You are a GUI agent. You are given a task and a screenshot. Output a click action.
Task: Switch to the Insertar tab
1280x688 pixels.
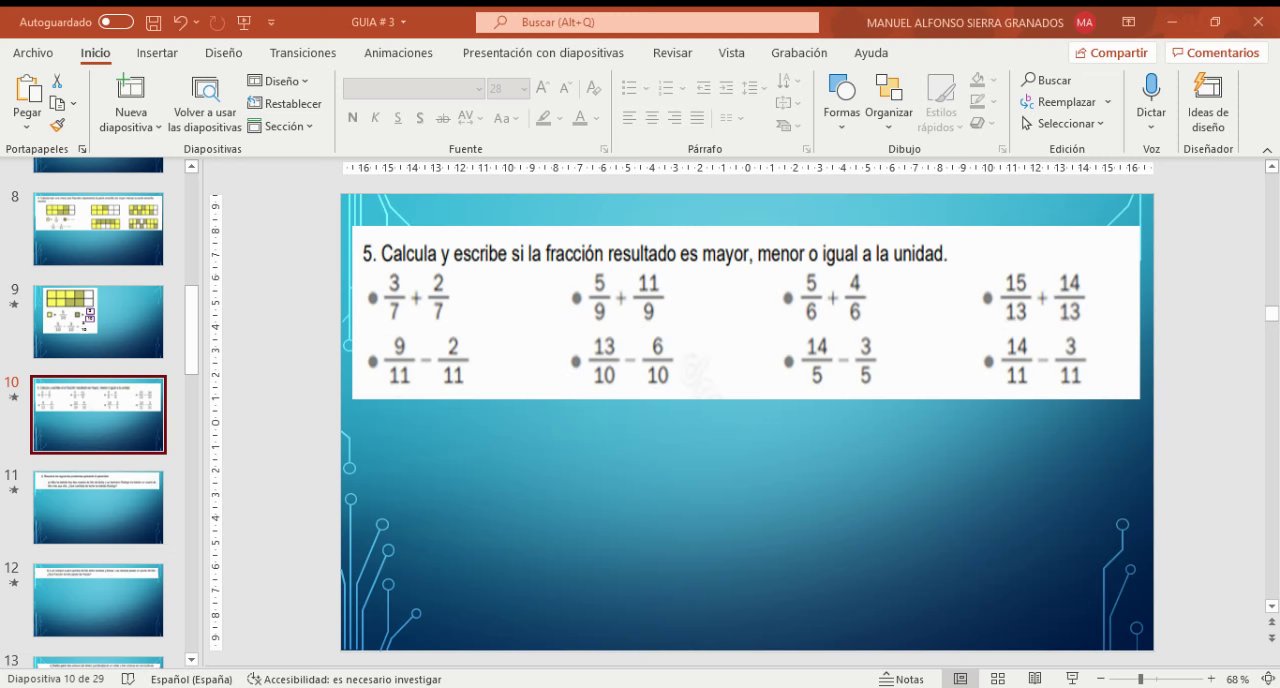click(157, 53)
